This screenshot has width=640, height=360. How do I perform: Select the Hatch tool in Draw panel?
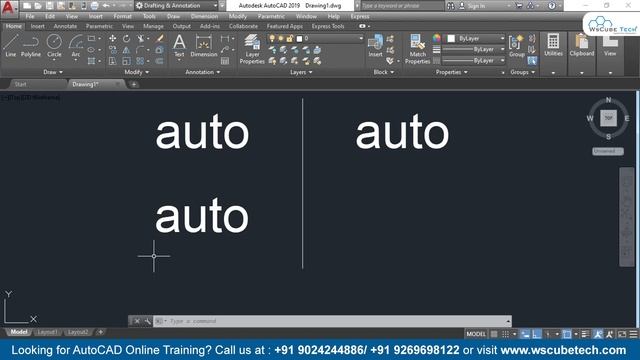[x=91, y=61]
